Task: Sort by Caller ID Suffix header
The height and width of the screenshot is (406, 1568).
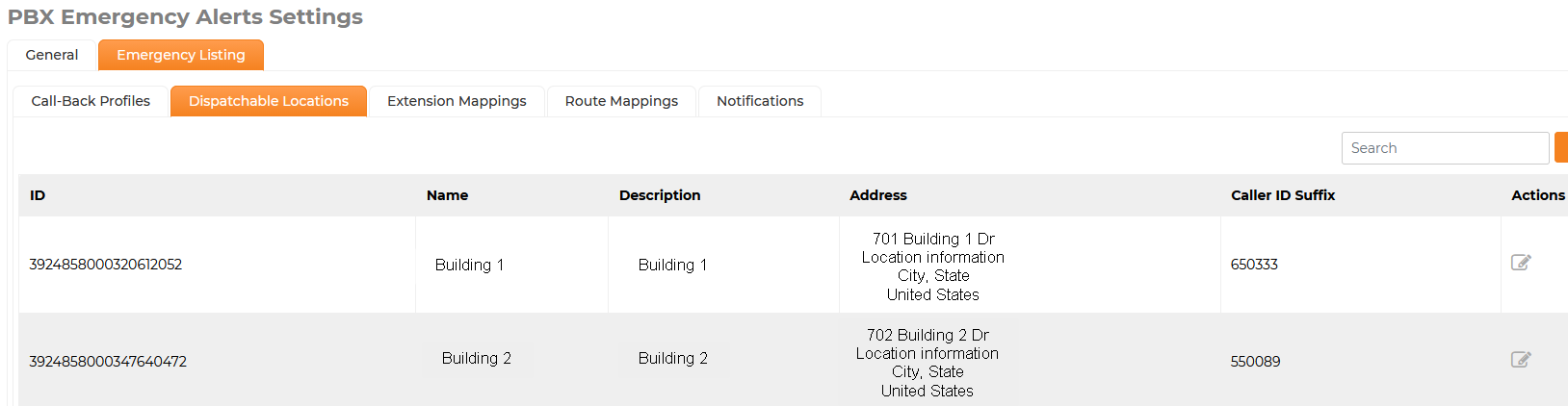Action: [1283, 195]
